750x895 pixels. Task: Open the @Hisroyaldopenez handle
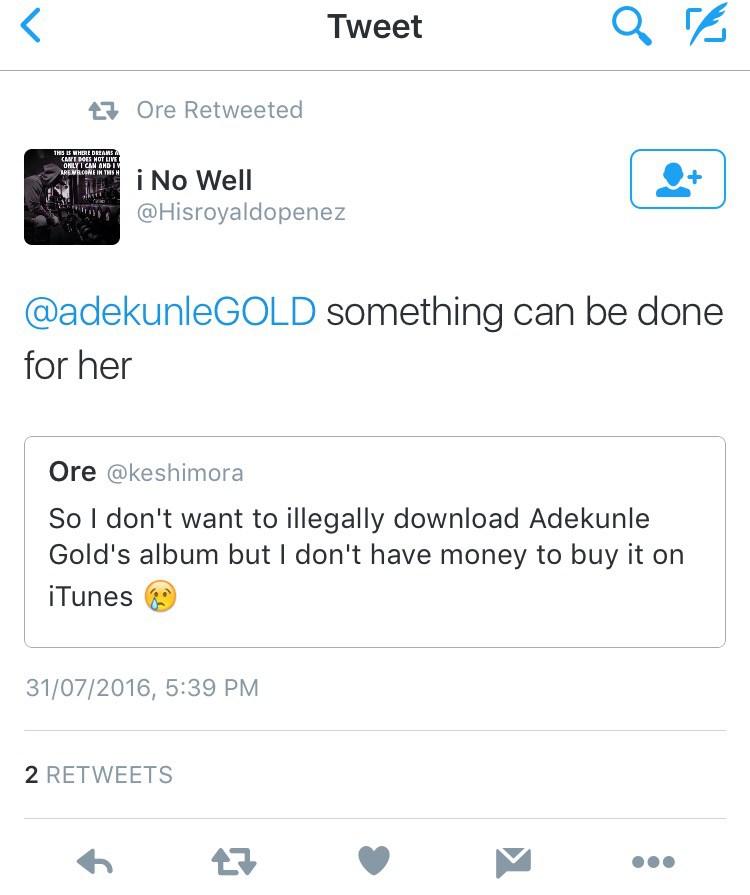pos(241,212)
